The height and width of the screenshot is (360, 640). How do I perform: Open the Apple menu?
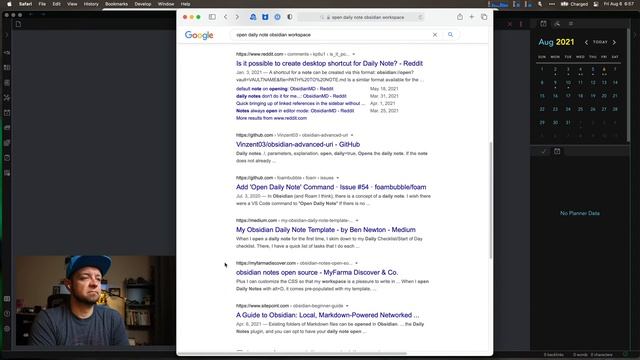[9, 4]
